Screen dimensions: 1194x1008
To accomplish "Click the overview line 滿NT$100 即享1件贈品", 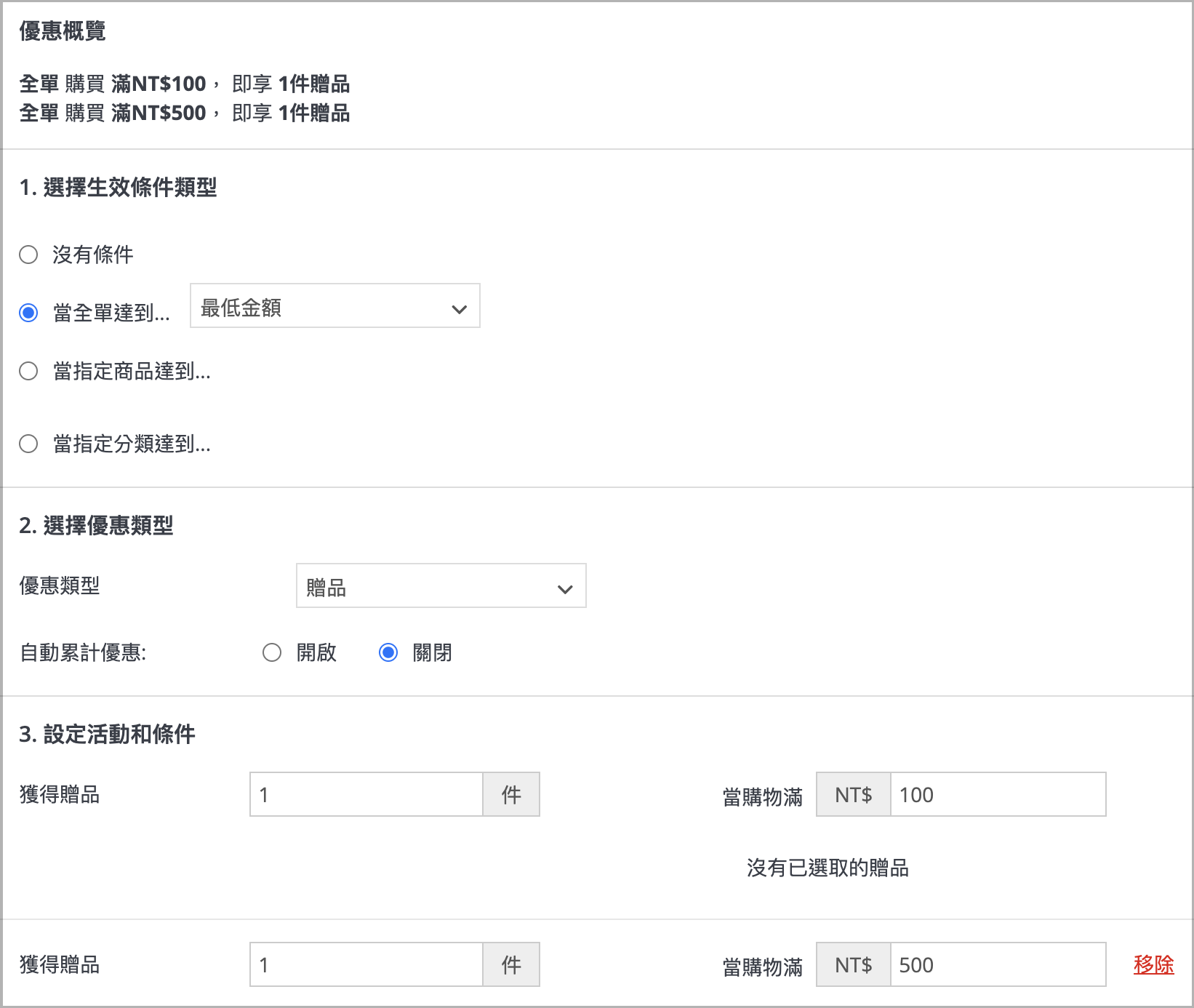I will pos(185,84).
